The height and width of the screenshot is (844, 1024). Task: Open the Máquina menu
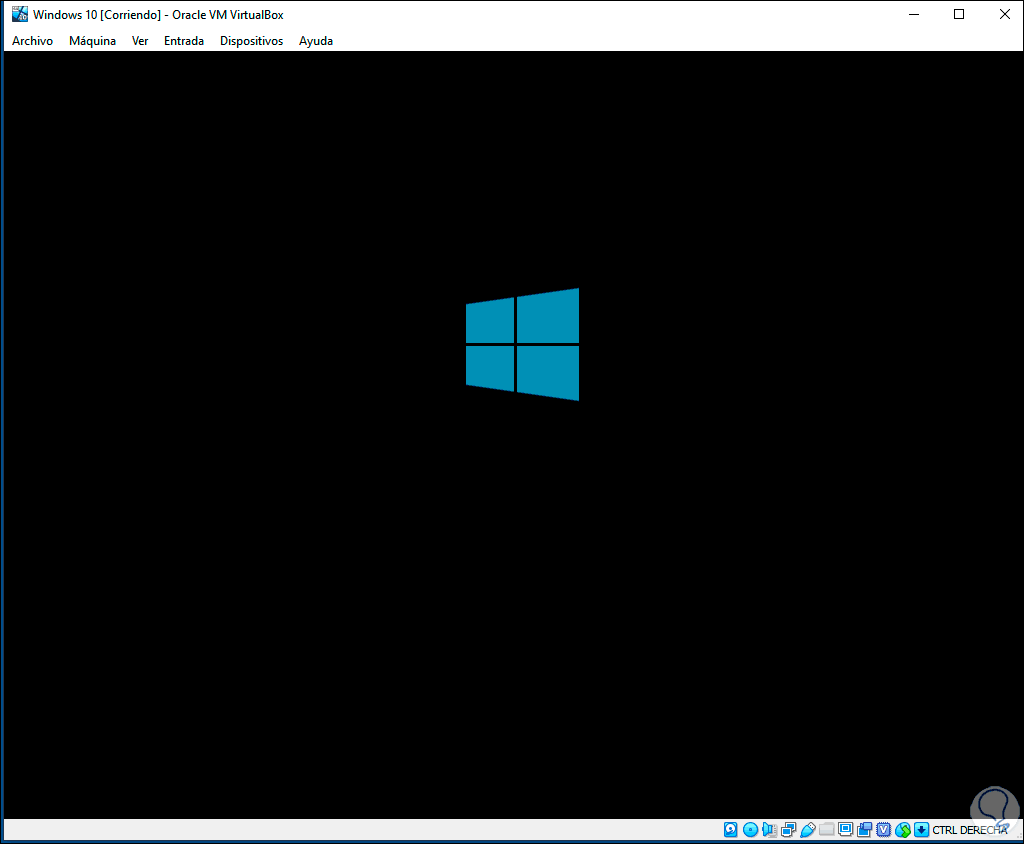point(93,41)
